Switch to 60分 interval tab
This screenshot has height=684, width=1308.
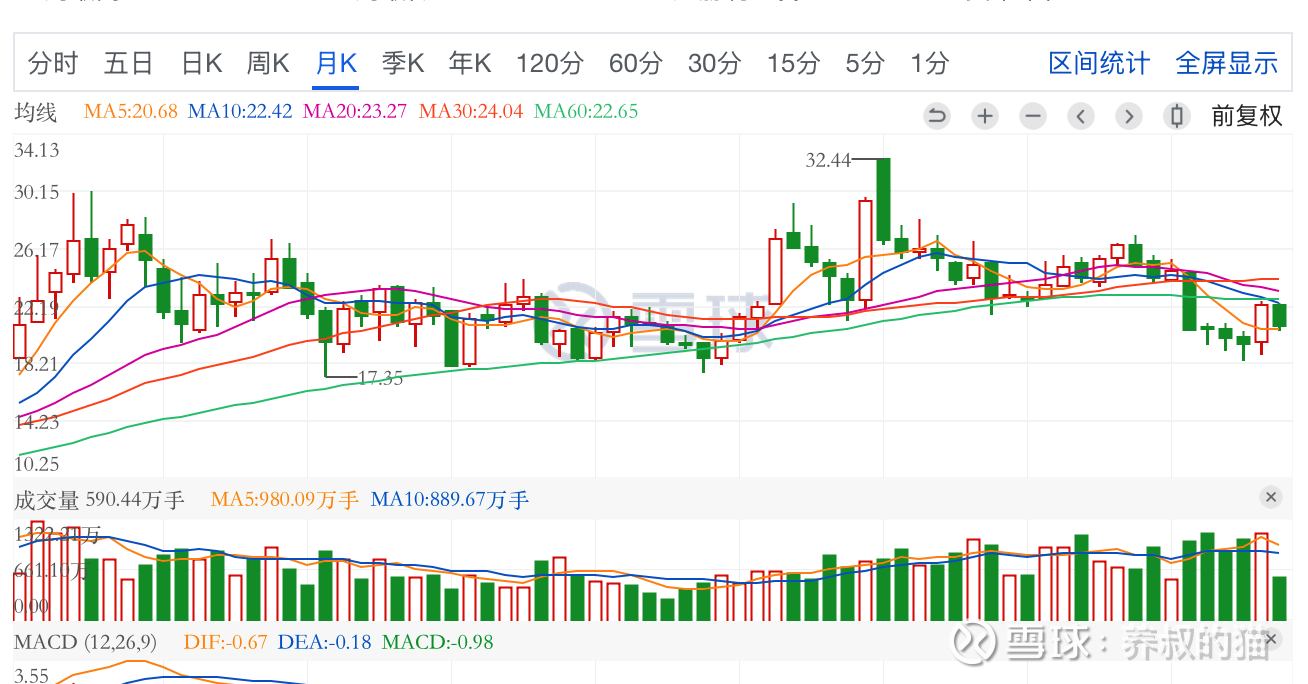(636, 64)
